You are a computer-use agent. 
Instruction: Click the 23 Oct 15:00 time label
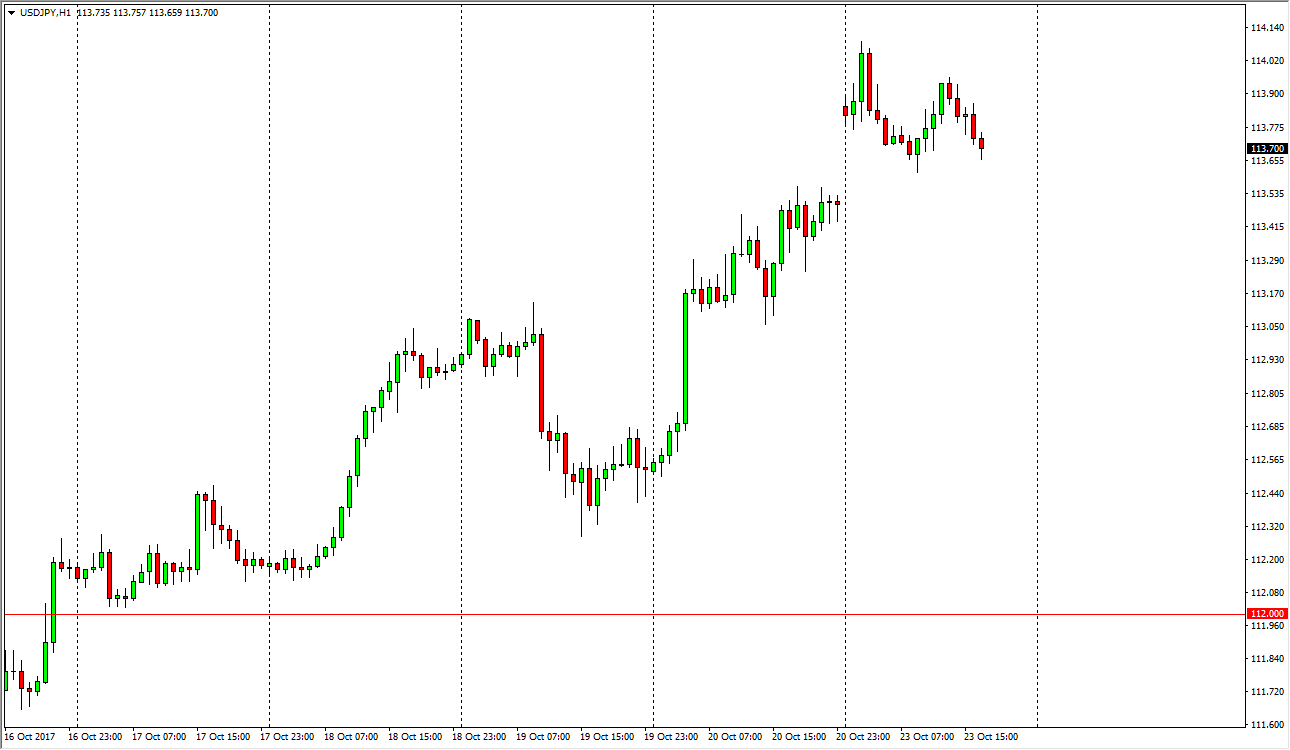(993, 737)
